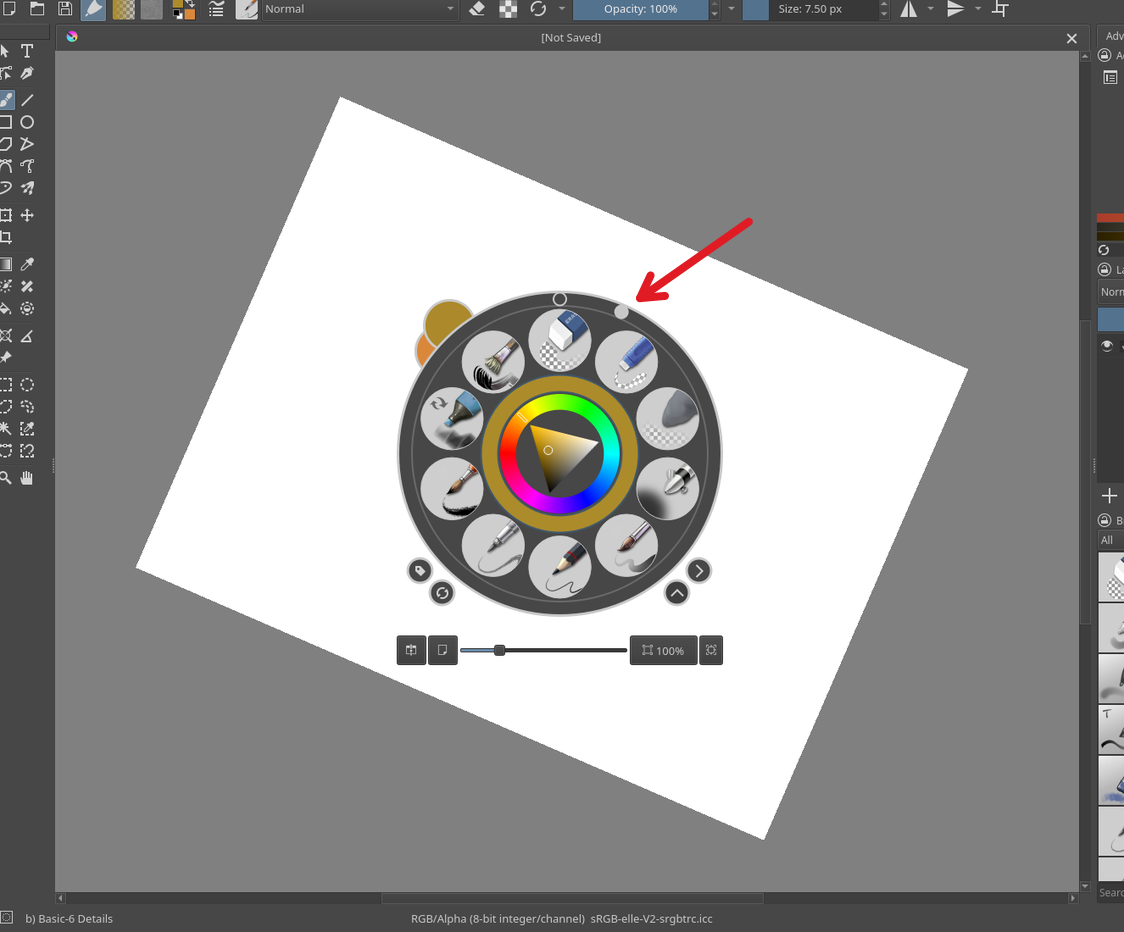Select the Similar color selection tool

point(27,429)
